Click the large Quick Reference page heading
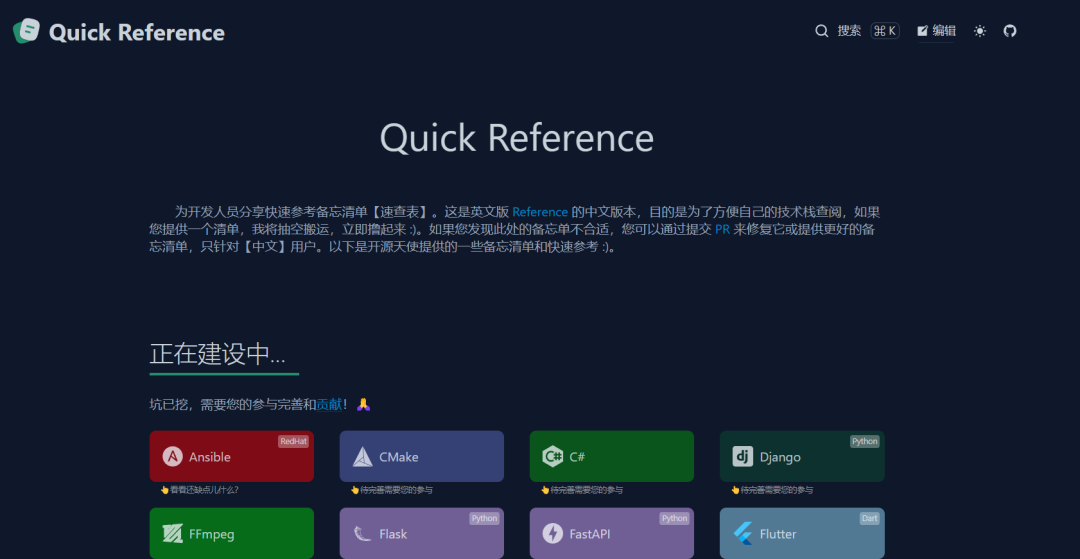This screenshot has width=1080, height=559. point(517,138)
